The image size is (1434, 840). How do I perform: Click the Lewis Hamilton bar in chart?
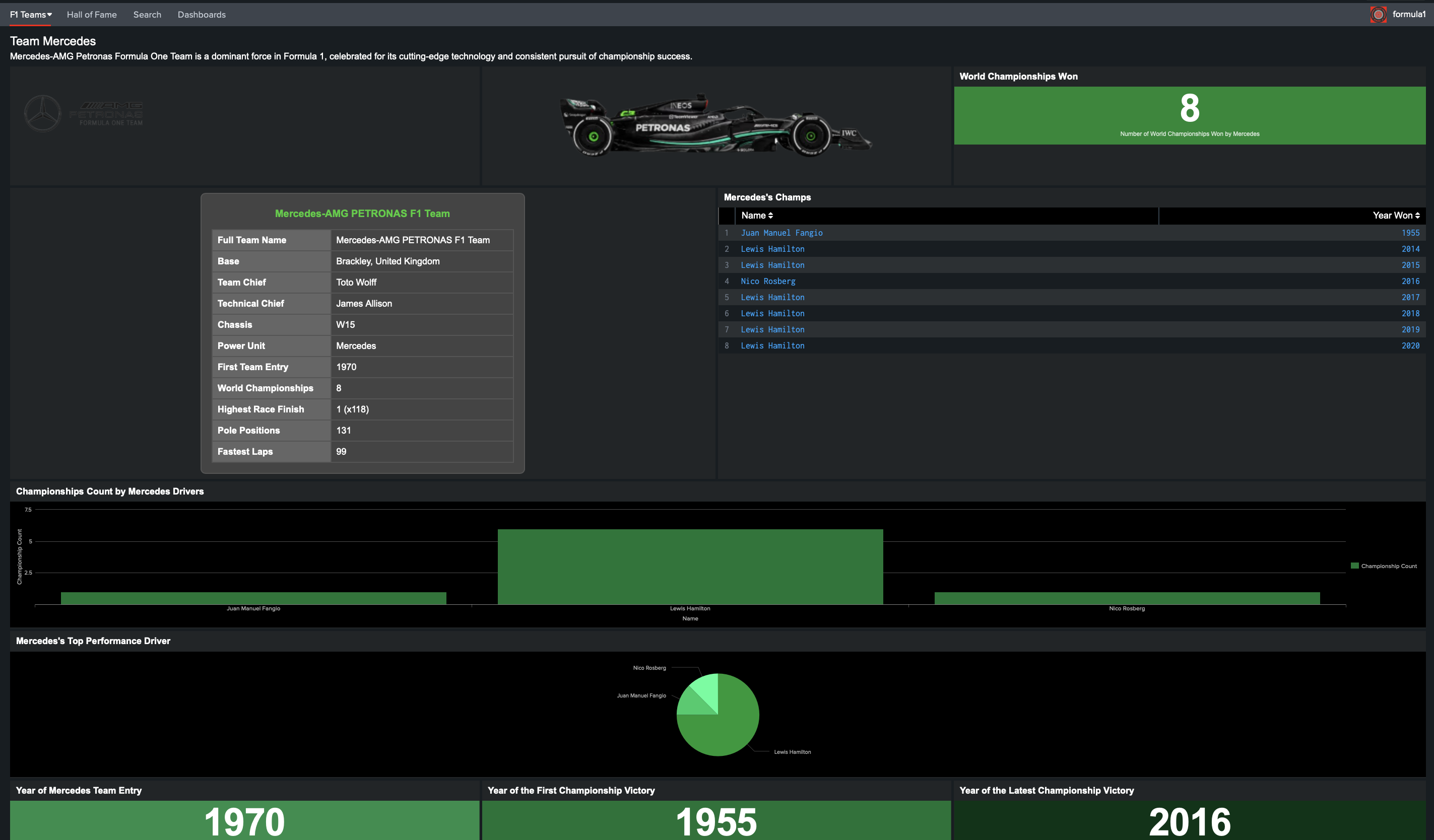[x=690, y=567]
